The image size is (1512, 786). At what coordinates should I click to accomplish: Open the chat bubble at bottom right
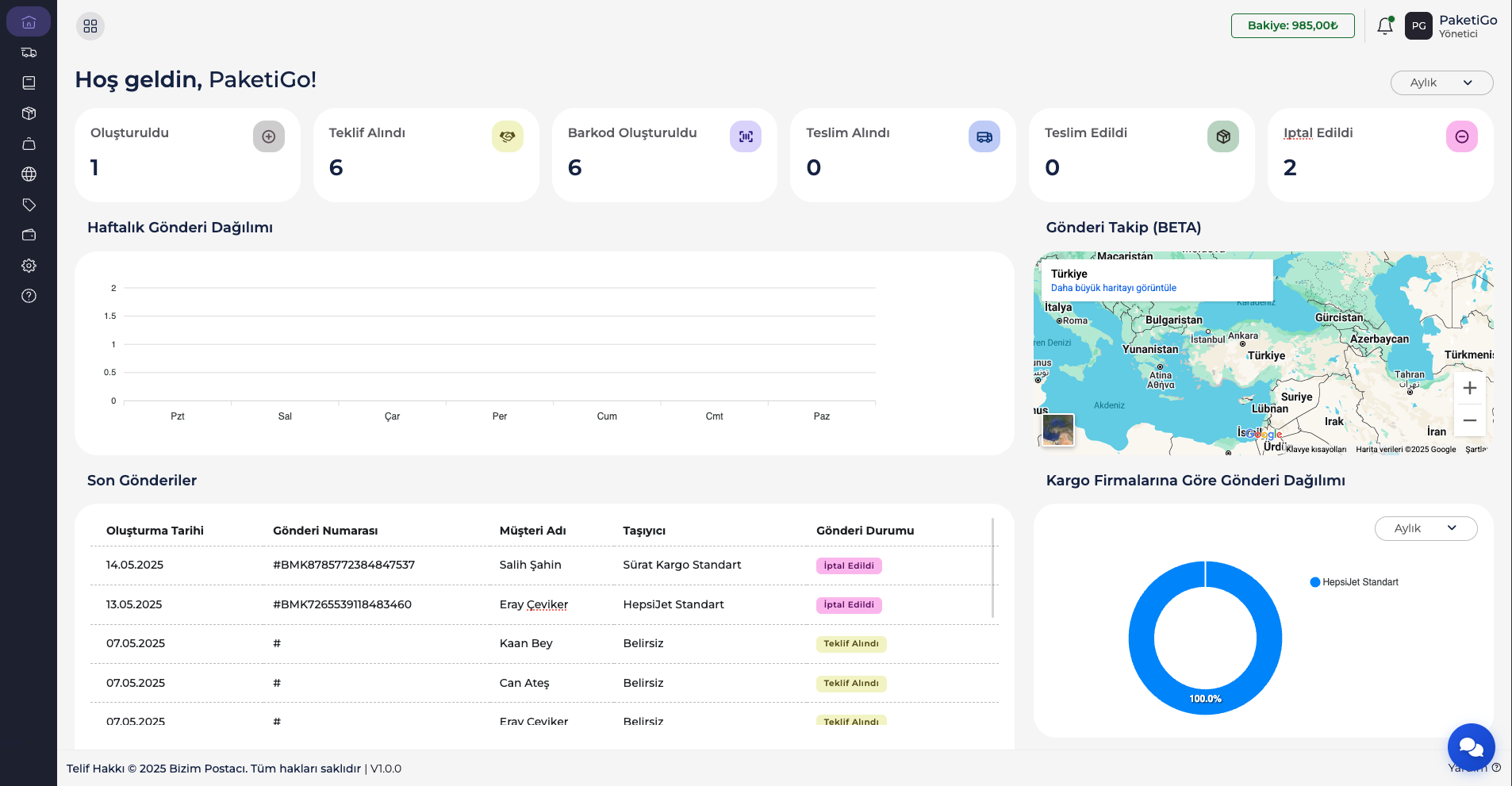tap(1471, 746)
